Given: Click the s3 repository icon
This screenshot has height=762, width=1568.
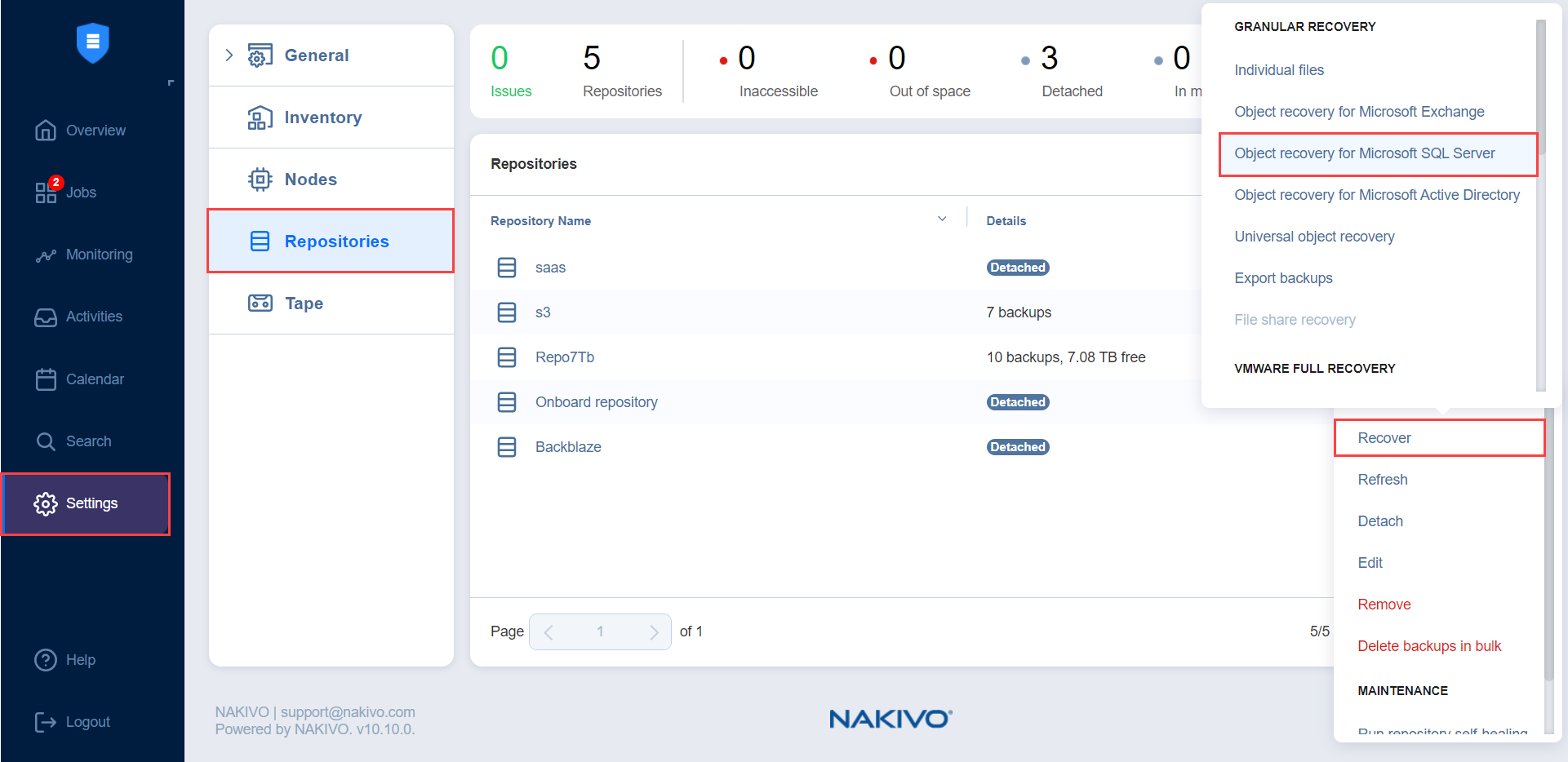Looking at the screenshot, I should (x=507, y=312).
